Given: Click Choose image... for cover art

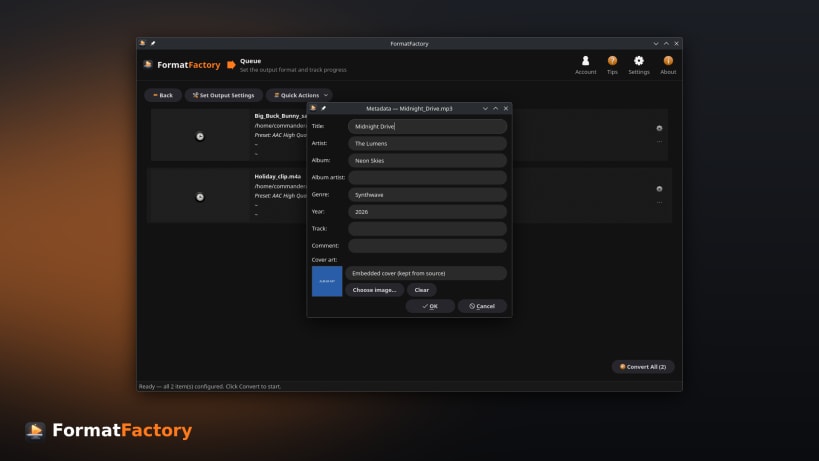Looking at the screenshot, I should 375,290.
